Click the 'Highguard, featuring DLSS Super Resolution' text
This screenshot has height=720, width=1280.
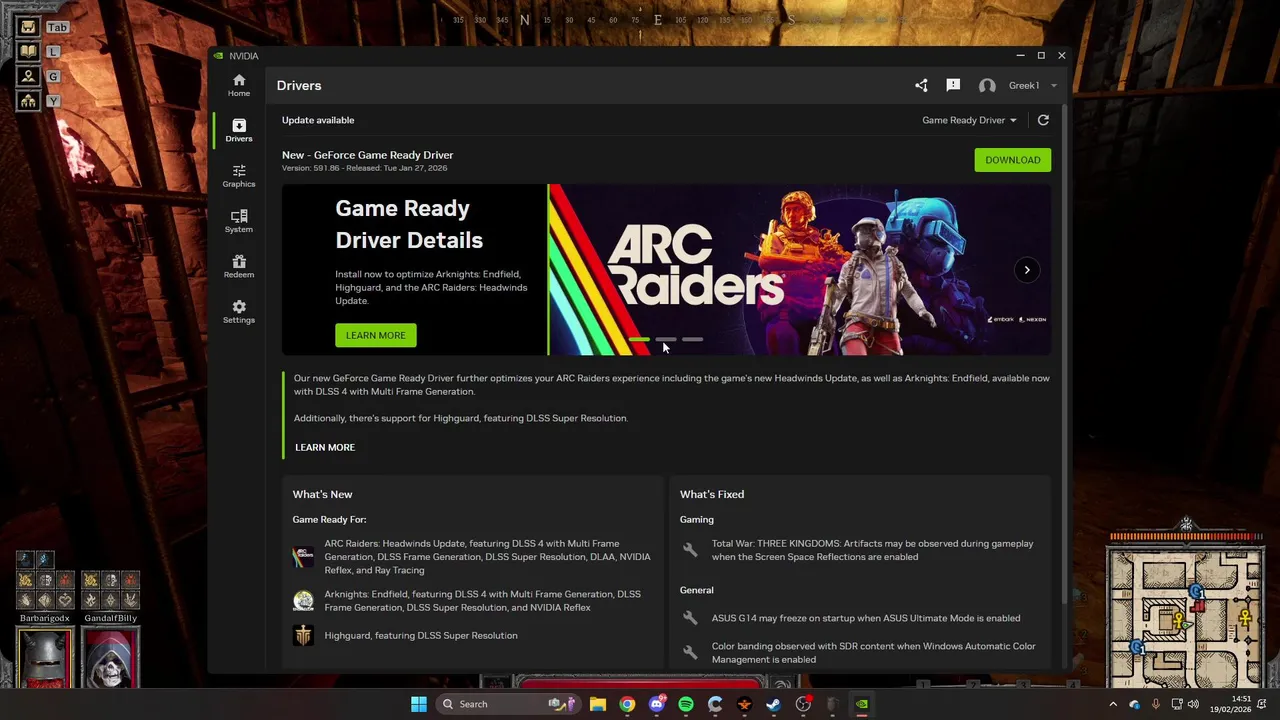pyautogui.click(x=421, y=636)
